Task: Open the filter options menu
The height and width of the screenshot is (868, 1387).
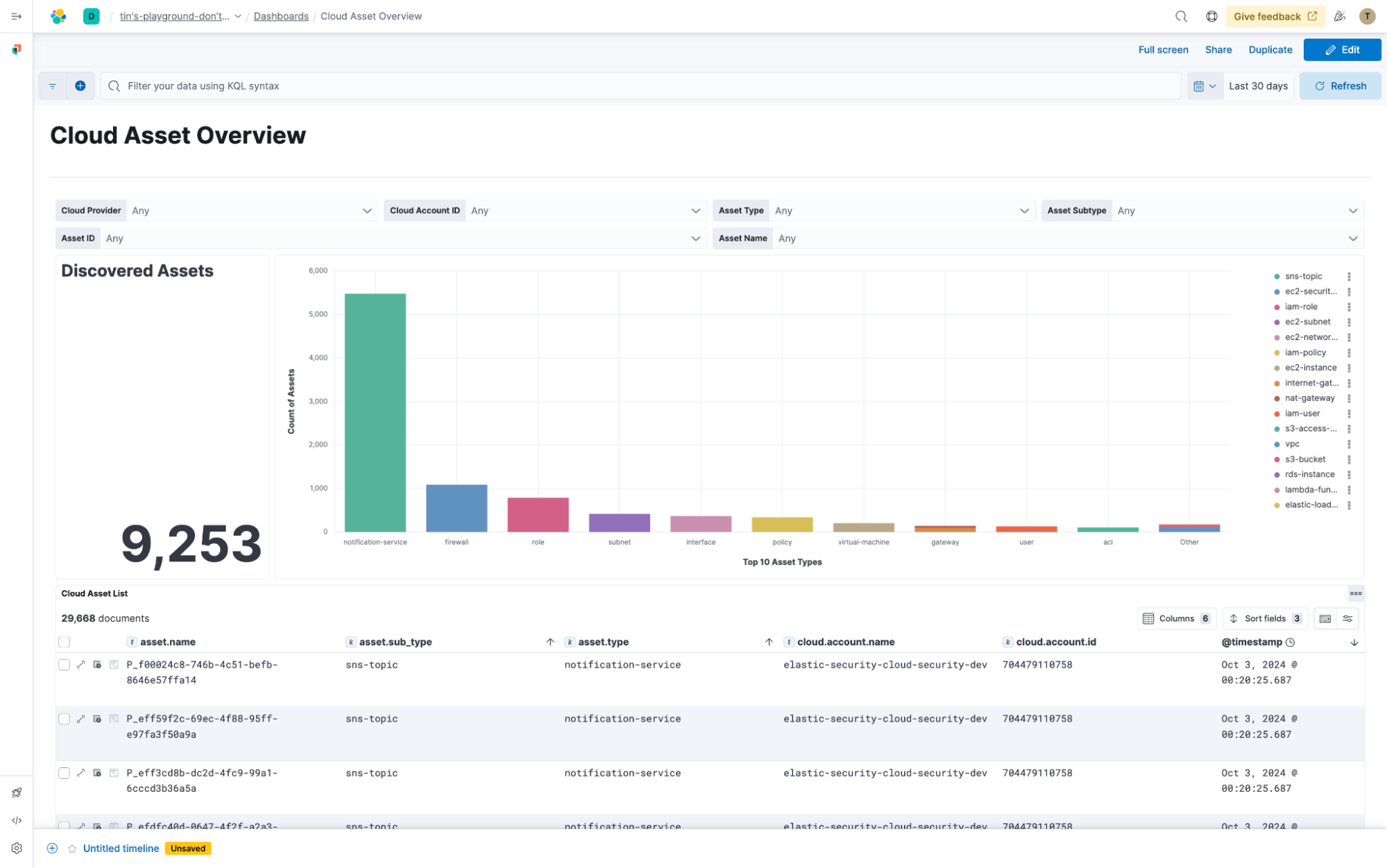Action: 53,86
